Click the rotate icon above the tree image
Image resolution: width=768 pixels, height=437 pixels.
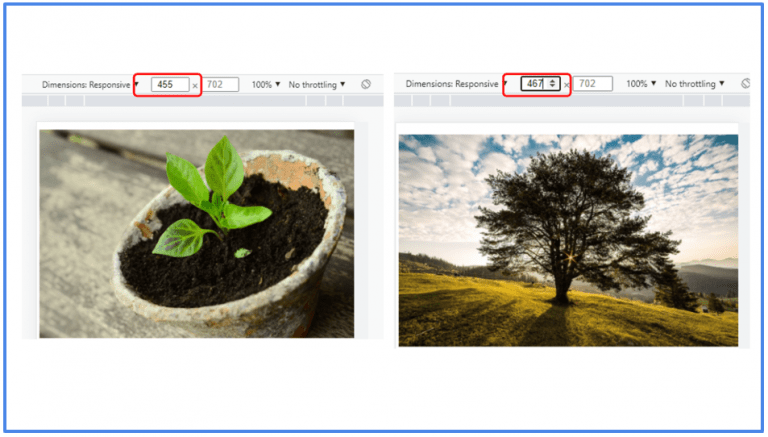tap(745, 85)
